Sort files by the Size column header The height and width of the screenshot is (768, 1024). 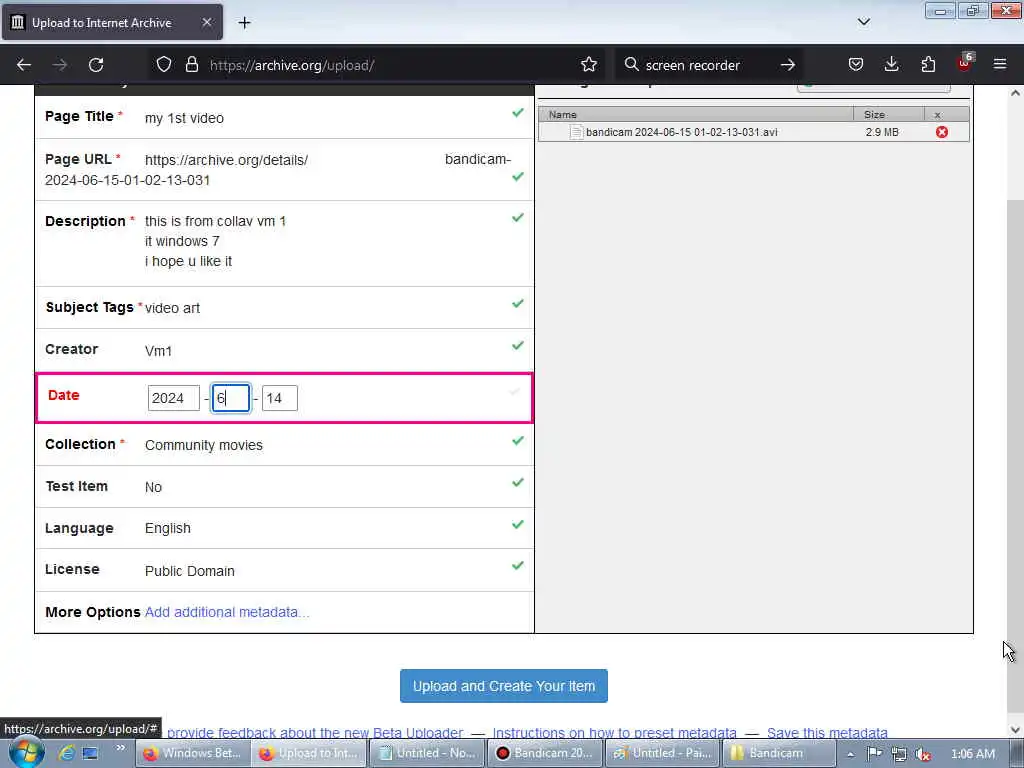pyautogui.click(x=889, y=114)
